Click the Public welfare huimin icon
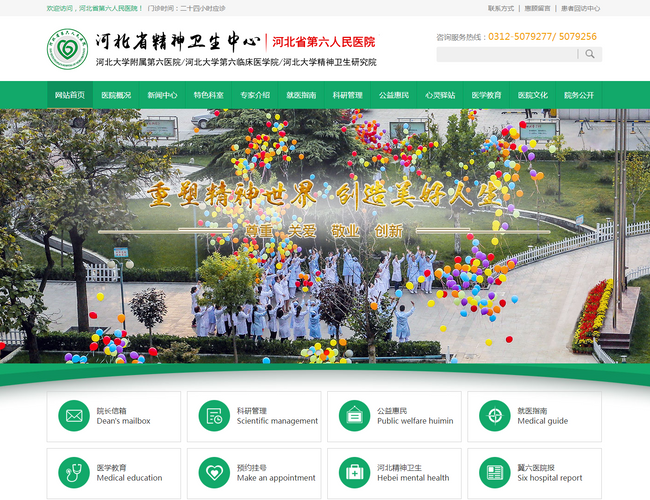 point(354,415)
